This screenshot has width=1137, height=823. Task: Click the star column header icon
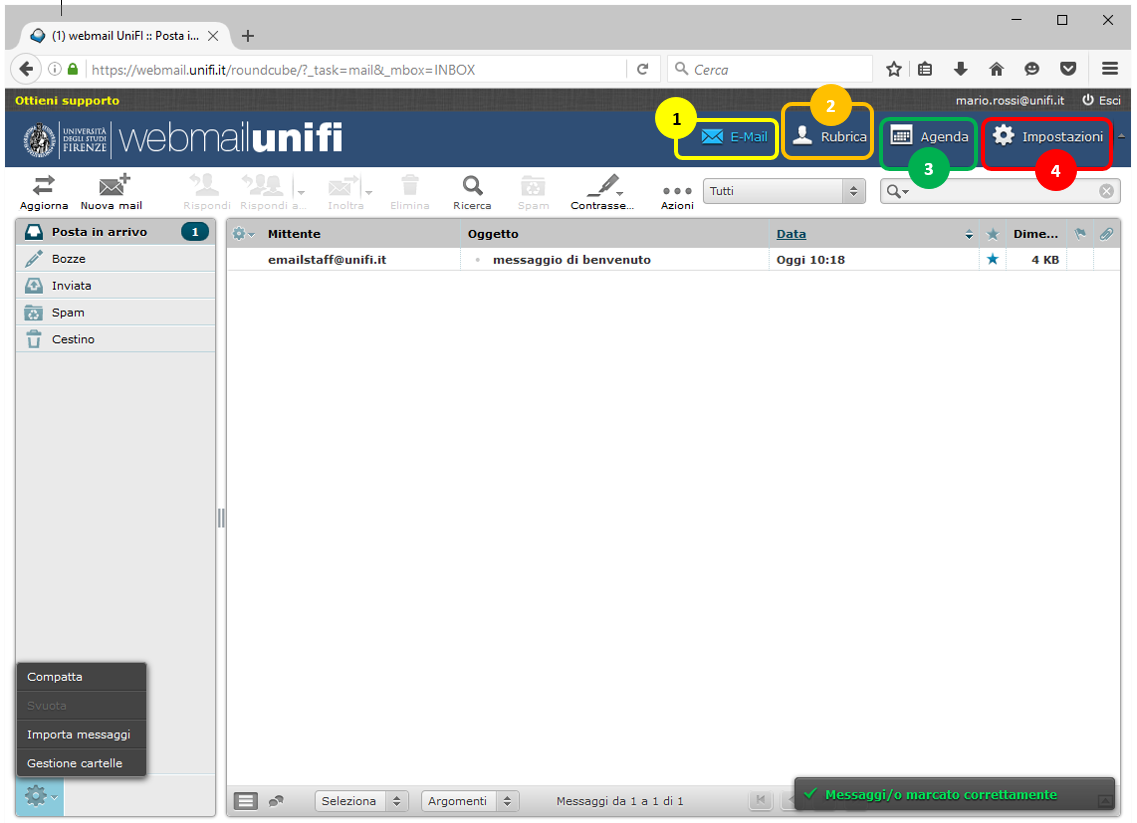(x=993, y=233)
